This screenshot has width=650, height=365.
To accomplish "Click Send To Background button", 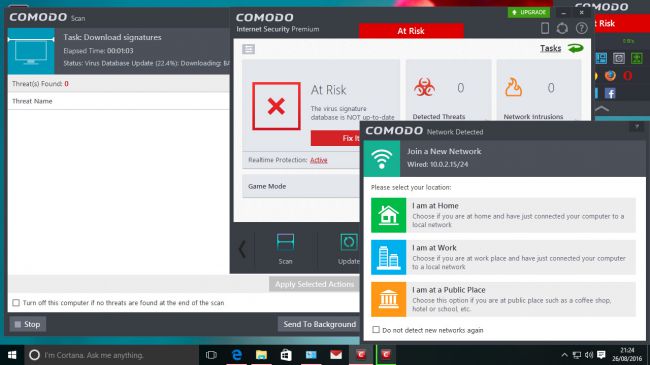I will pos(319,324).
